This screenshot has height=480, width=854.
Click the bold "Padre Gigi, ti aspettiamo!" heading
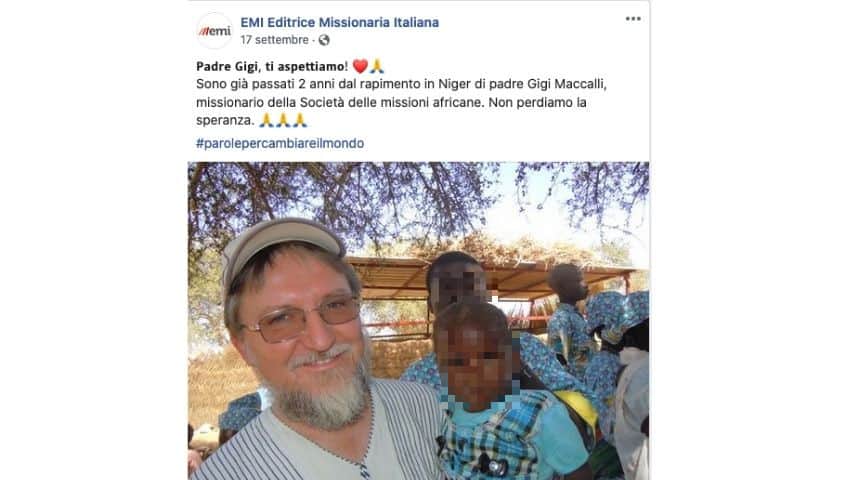click(272, 66)
